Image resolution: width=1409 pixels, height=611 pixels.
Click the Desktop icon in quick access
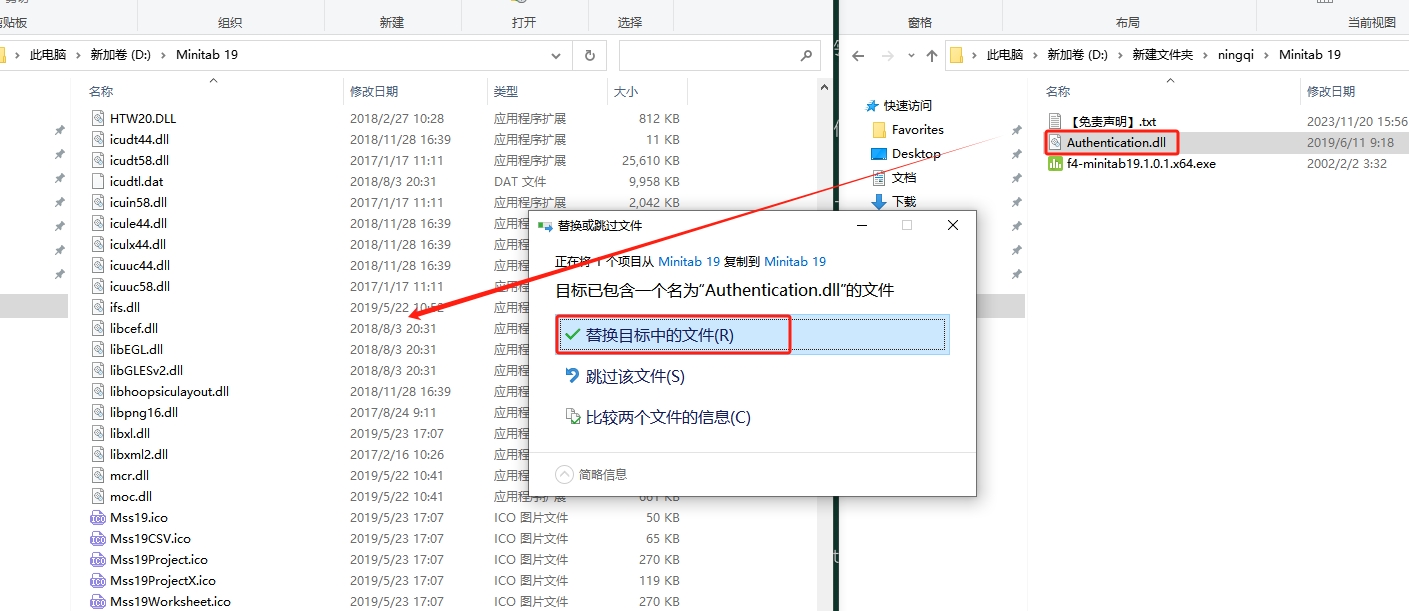coord(879,153)
